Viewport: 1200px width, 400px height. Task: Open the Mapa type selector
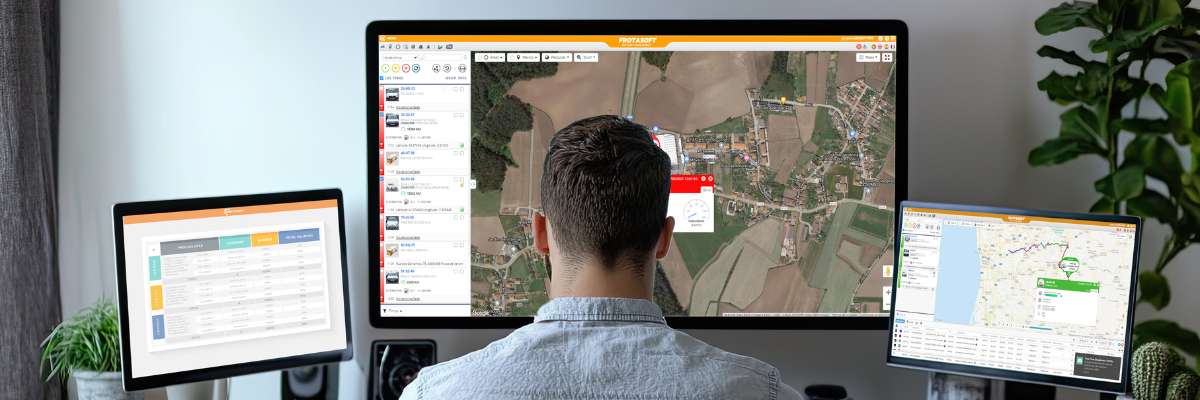click(866, 57)
